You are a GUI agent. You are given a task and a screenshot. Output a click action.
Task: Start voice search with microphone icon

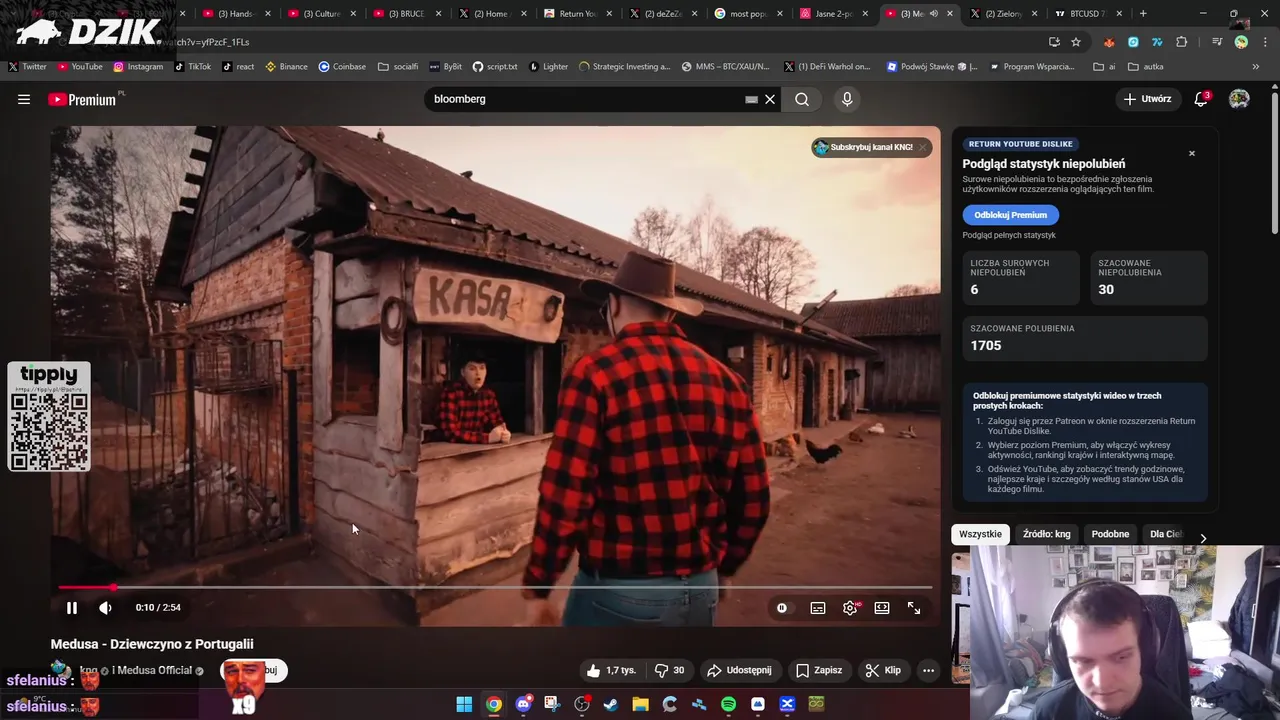(847, 99)
